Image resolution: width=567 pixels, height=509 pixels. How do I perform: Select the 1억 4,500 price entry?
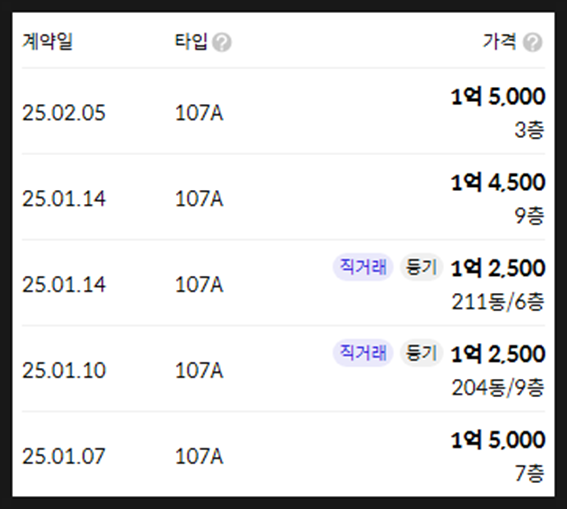498,182
